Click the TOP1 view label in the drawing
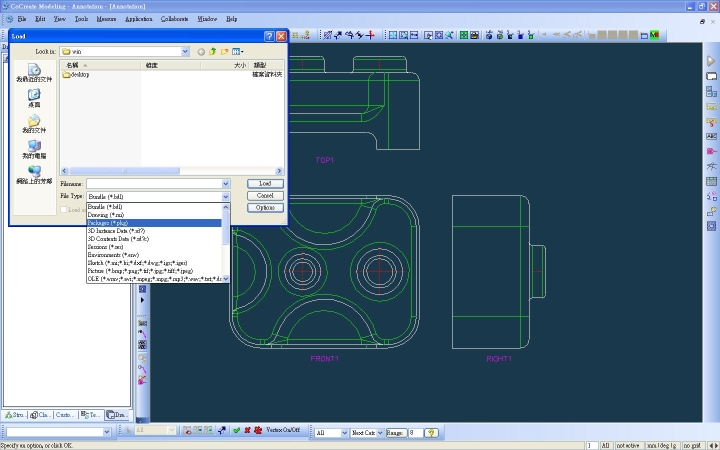Screen dimensions: 720x450 [x=325, y=160]
